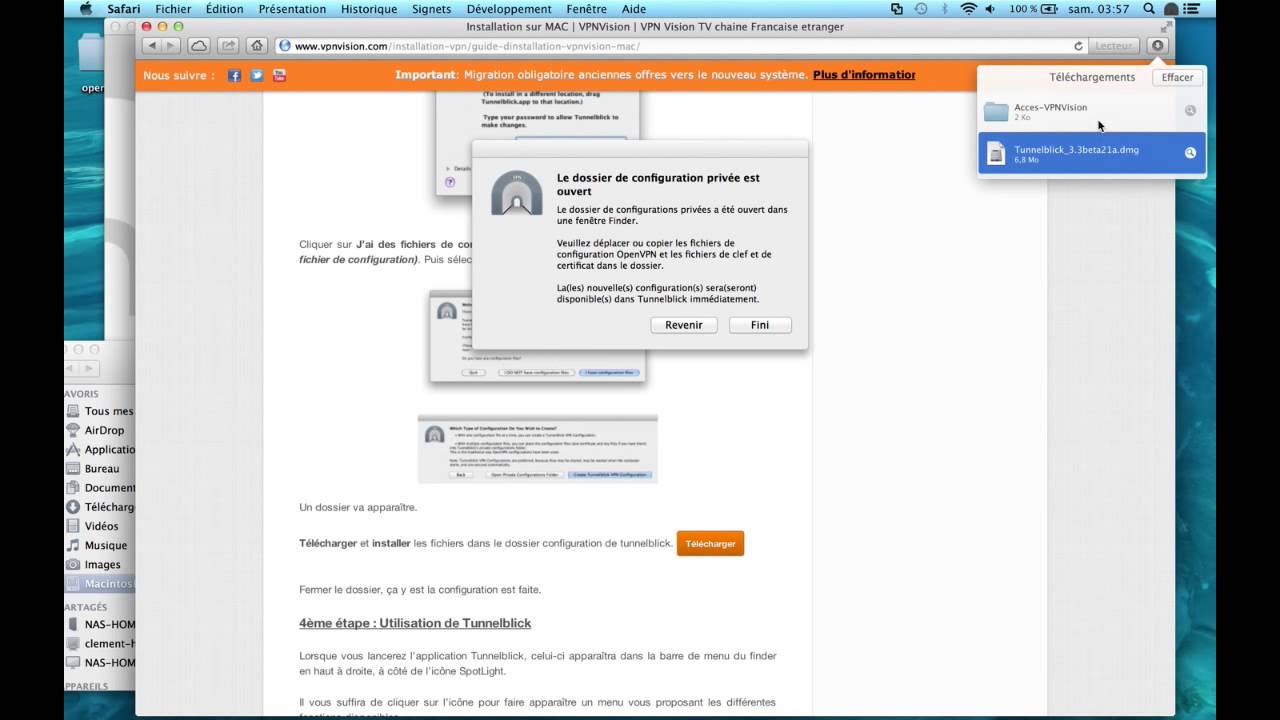Select Images in the Finder sidebar
Image resolution: width=1280 pixels, height=720 pixels.
(100, 564)
